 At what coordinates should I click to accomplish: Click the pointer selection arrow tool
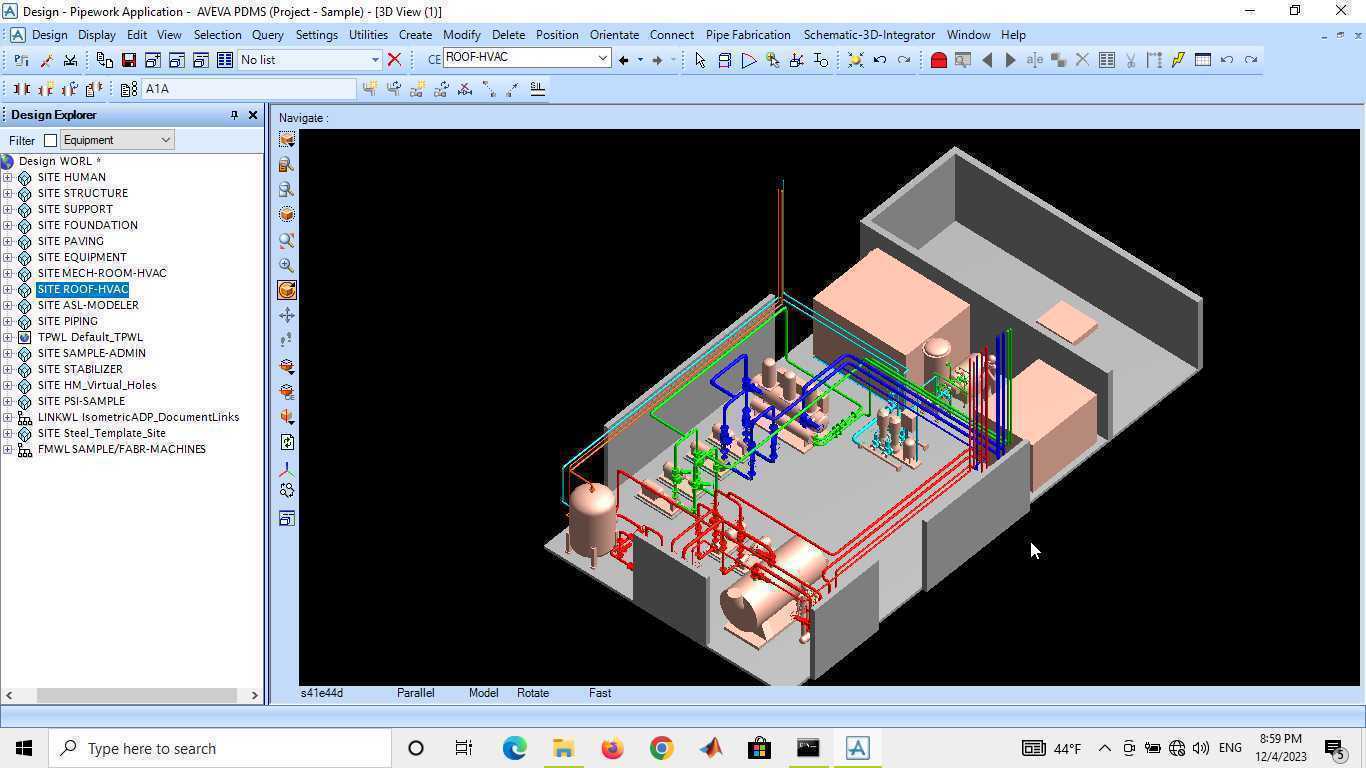click(700, 60)
